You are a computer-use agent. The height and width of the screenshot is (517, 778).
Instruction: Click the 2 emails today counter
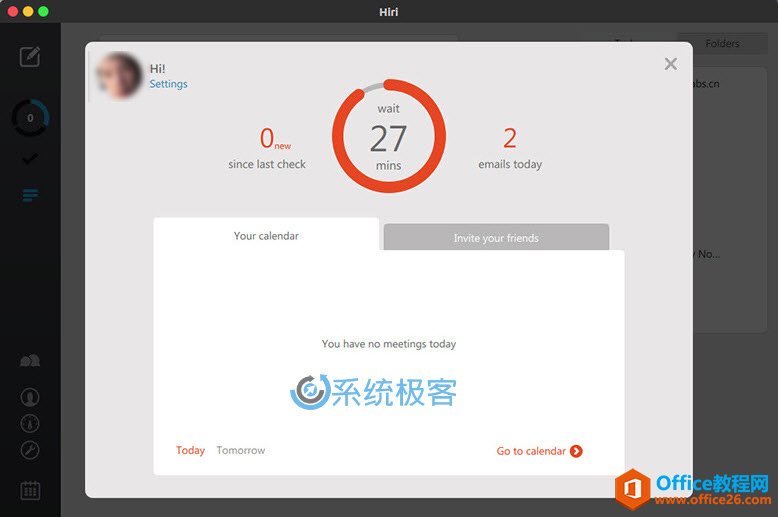510,147
